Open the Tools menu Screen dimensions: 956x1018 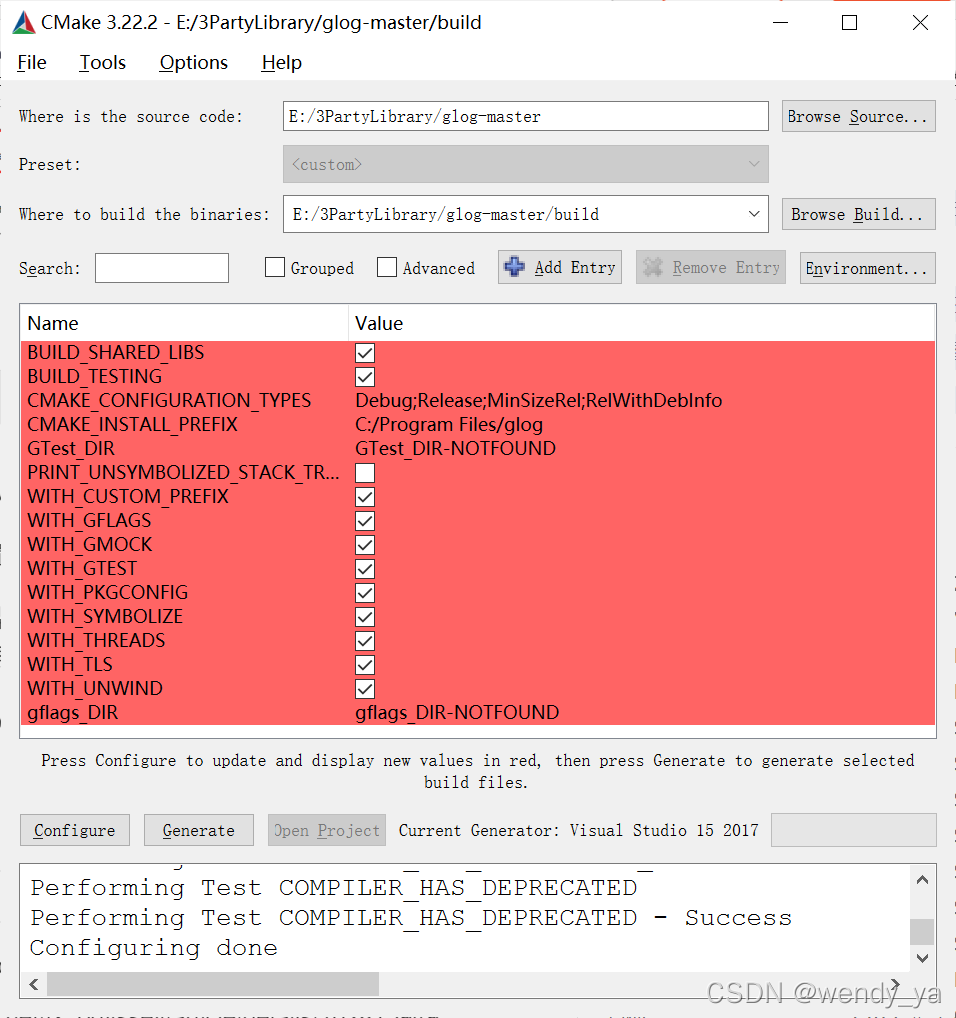103,63
